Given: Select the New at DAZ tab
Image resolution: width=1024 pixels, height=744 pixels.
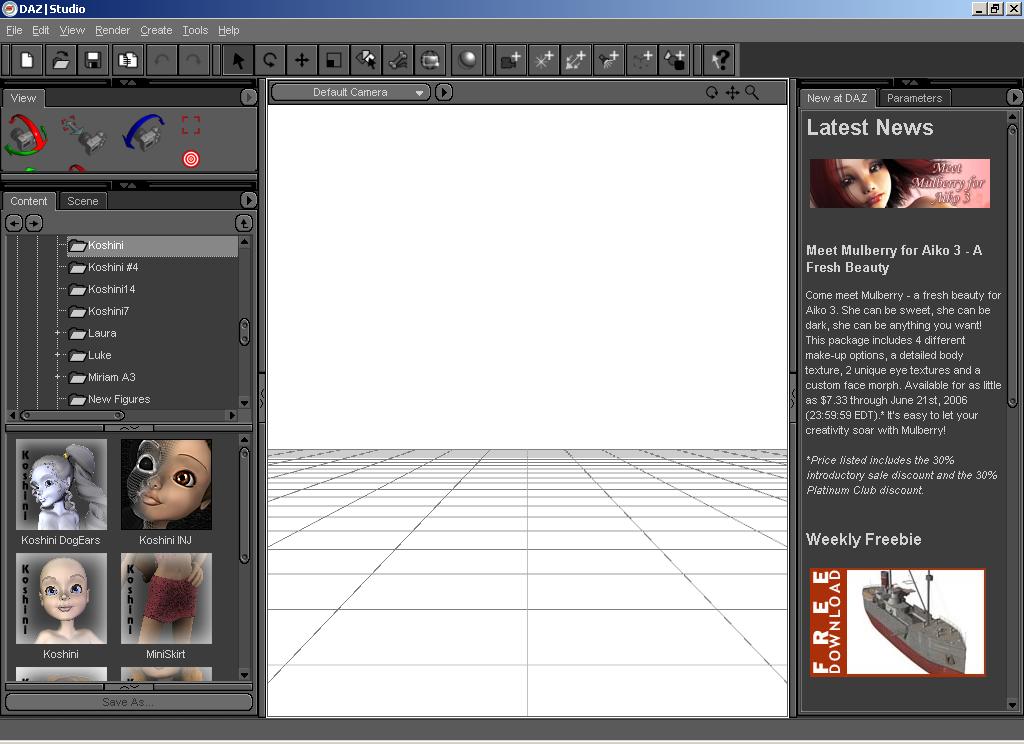Looking at the screenshot, I should coord(837,98).
